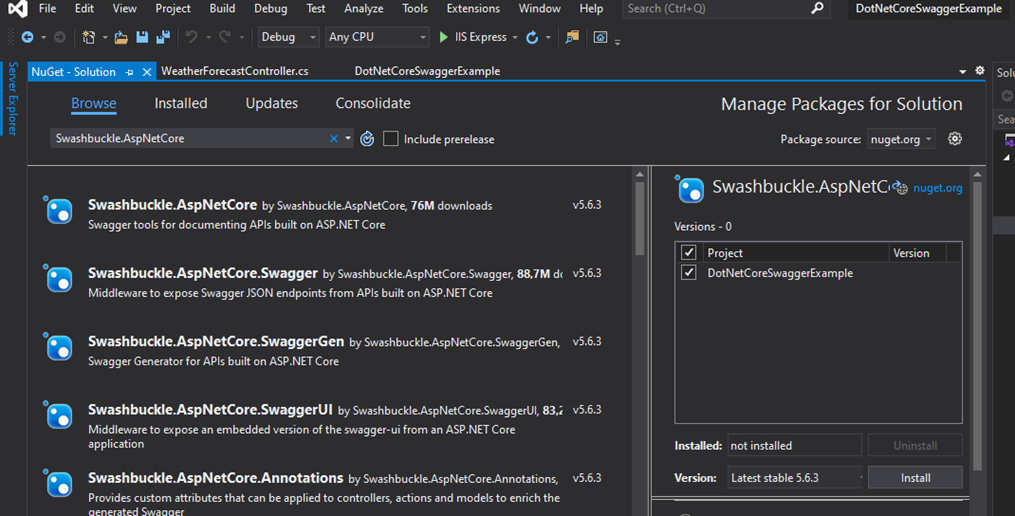The width and height of the screenshot is (1015, 516).
Task: Expand the search history dropdown arrow
Action: pyautogui.click(x=348, y=139)
